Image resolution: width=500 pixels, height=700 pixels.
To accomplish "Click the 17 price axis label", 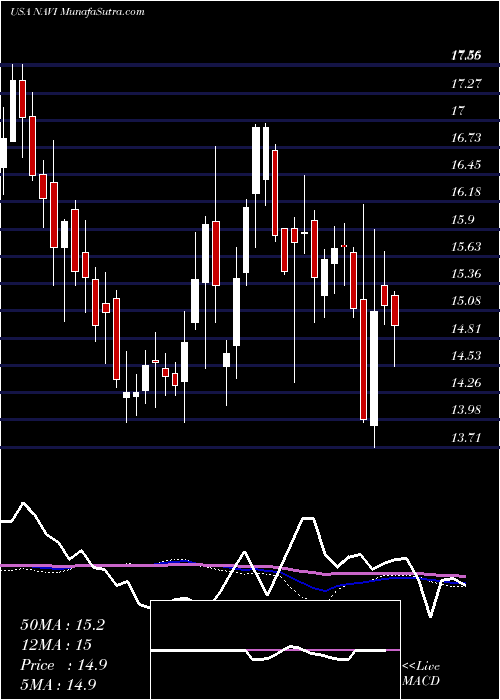I will 458,110.
